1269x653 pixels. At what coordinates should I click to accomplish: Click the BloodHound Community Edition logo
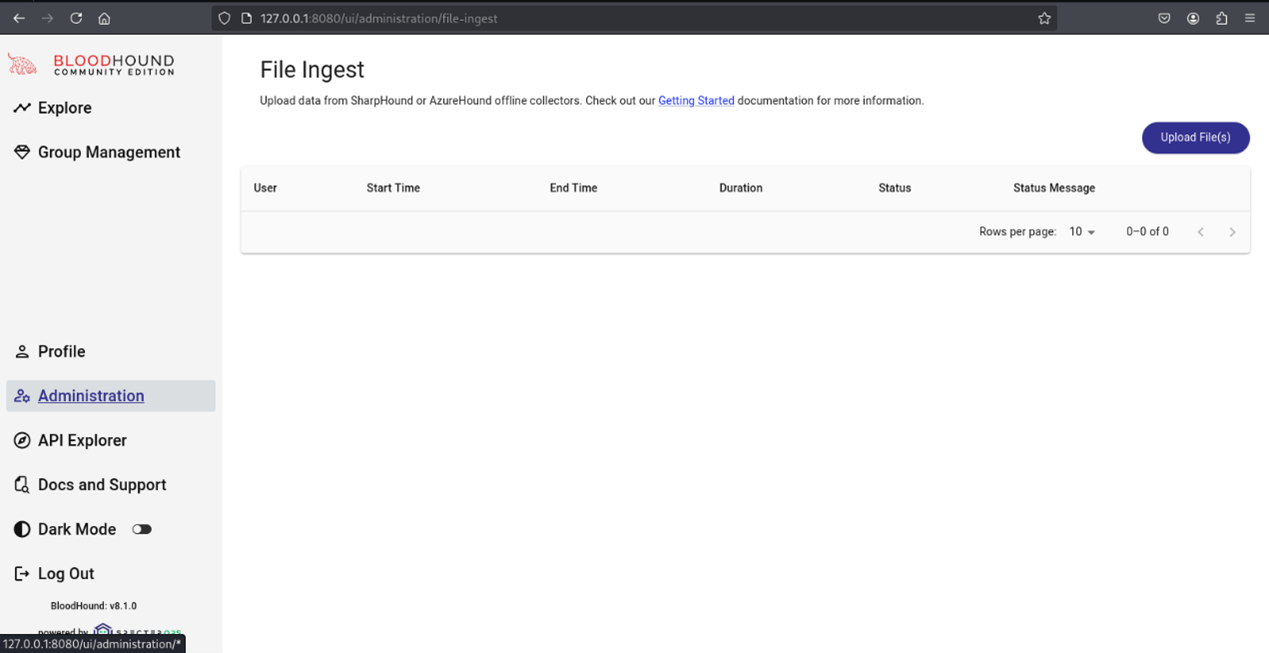click(92, 65)
